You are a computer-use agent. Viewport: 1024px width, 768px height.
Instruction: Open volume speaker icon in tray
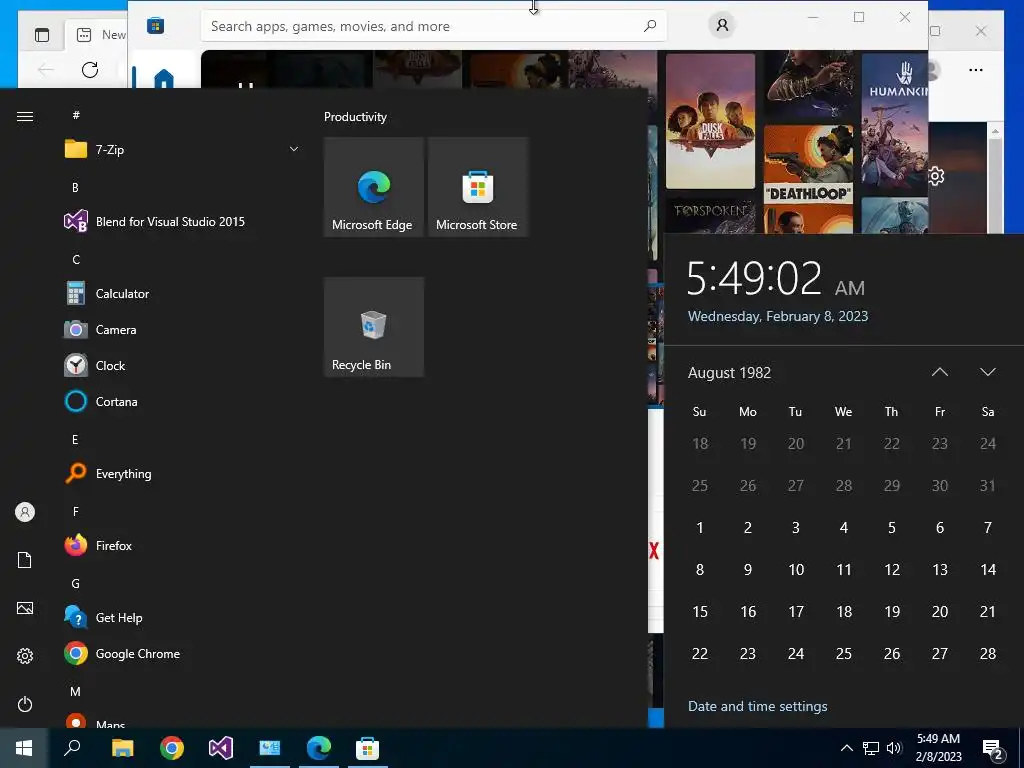point(894,748)
